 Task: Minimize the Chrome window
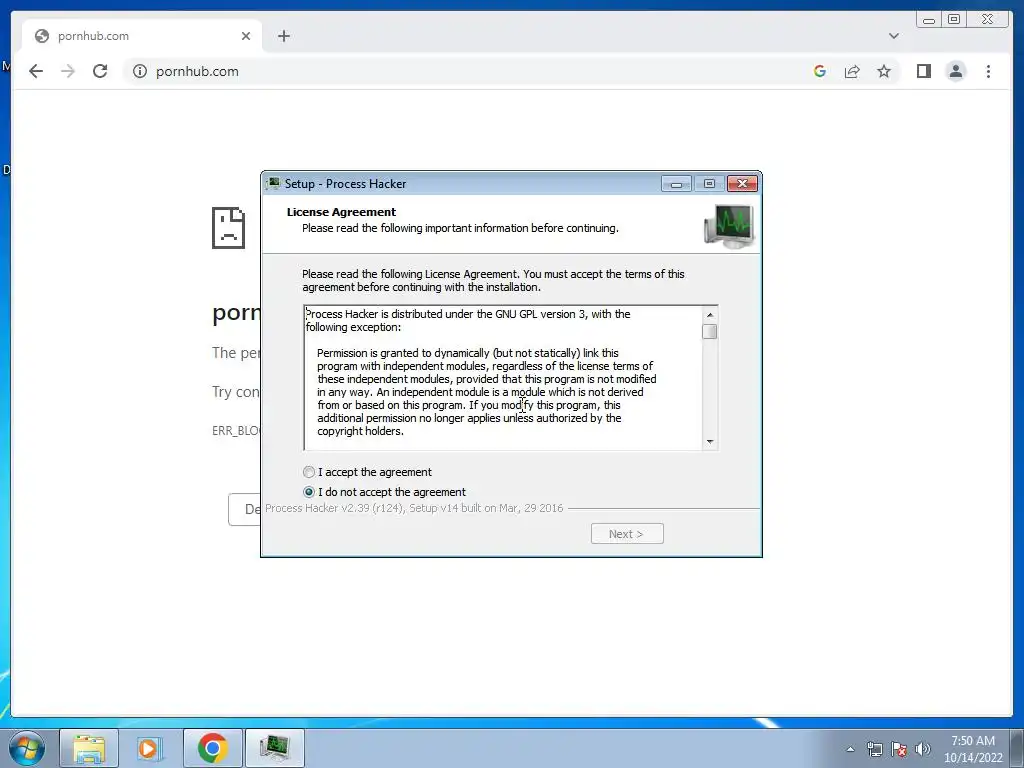[929, 20]
